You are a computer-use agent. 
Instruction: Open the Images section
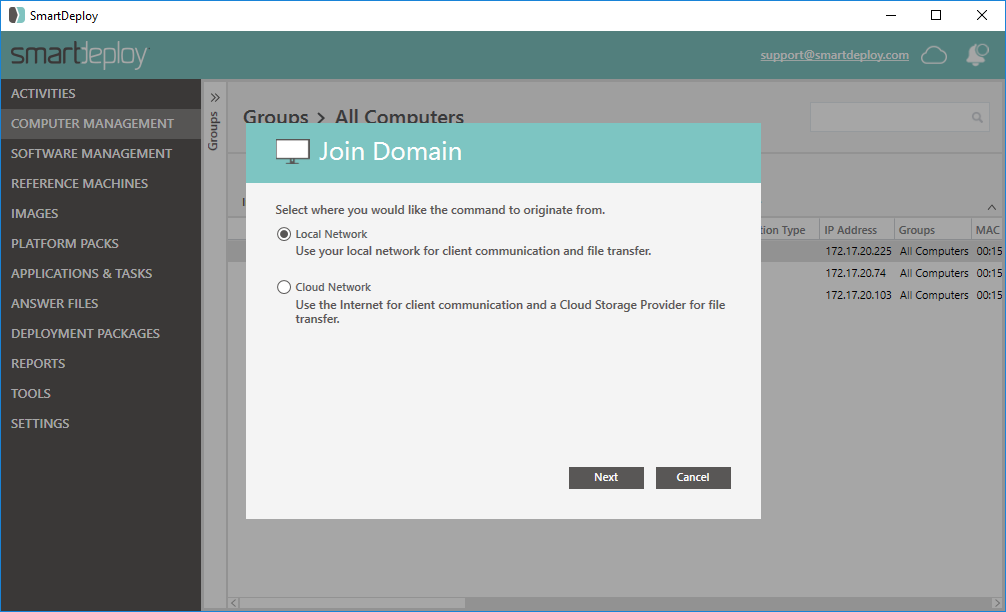tap(101, 214)
